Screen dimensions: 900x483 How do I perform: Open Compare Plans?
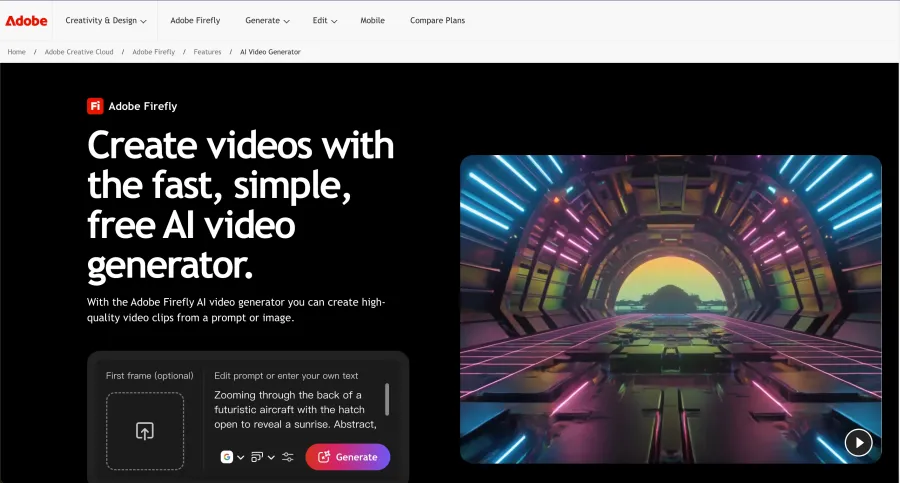437,21
